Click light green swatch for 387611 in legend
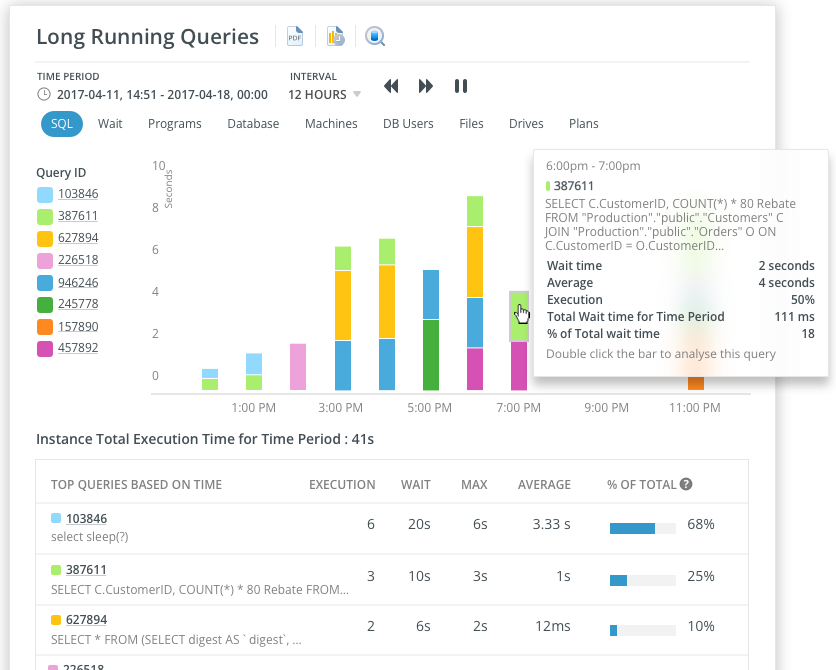Image resolution: width=836 pixels, height=670 pixels. pos(45,217)
